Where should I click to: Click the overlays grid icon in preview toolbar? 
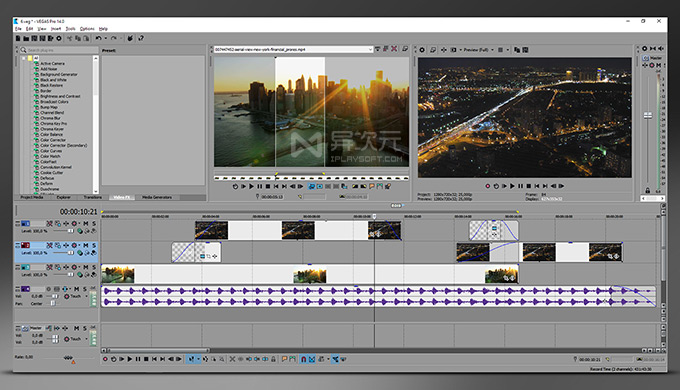[500, 50]
